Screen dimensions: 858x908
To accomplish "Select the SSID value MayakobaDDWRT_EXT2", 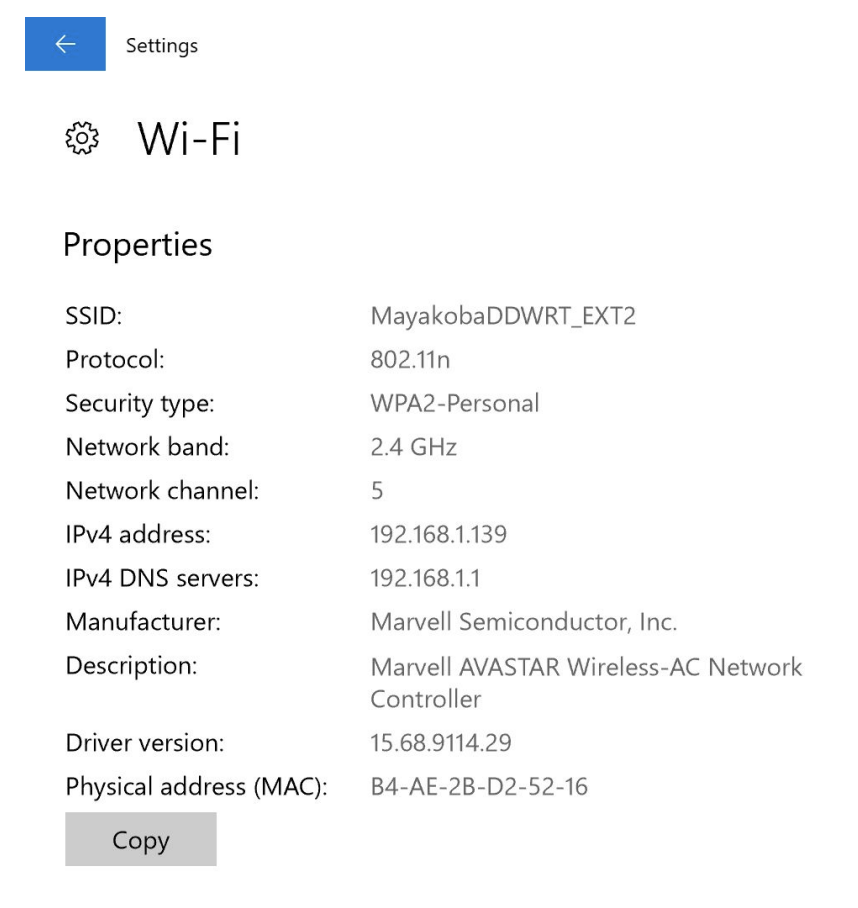I will point(503,316).
